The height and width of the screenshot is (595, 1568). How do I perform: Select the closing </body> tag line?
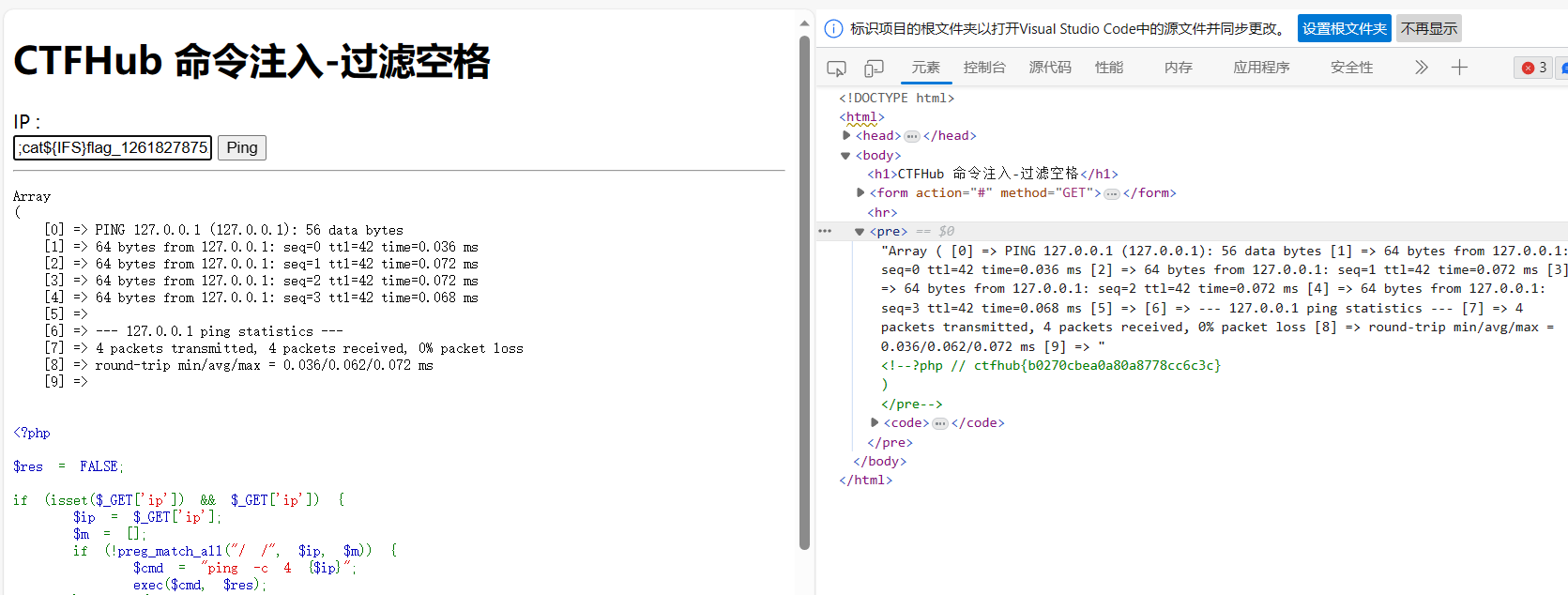click(x=880, y=462)
